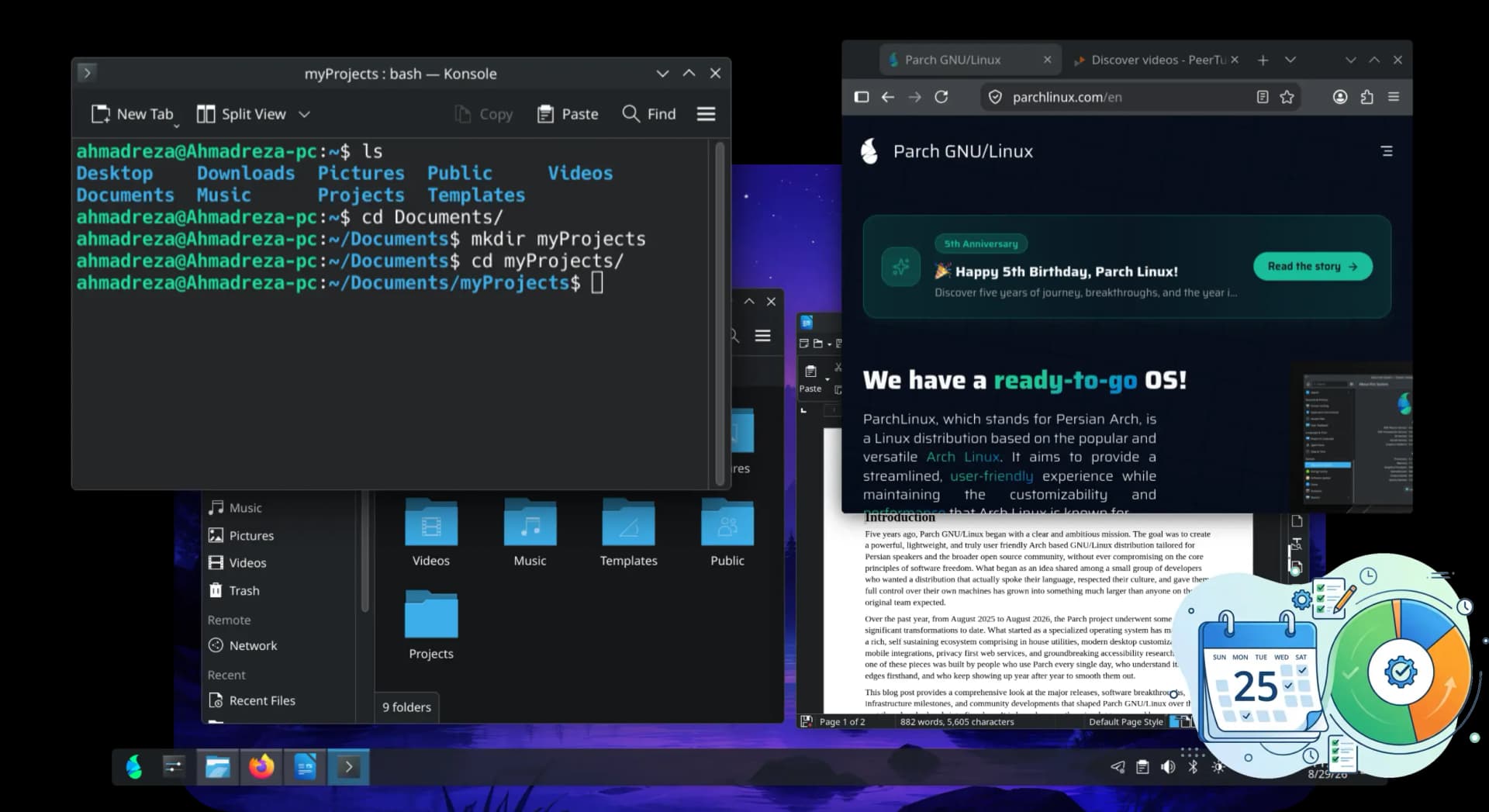This screenshot has height=812, width=1489.
Task: Click the Page 1 of 2 status in Writer
Action: [x=842, y=722]
